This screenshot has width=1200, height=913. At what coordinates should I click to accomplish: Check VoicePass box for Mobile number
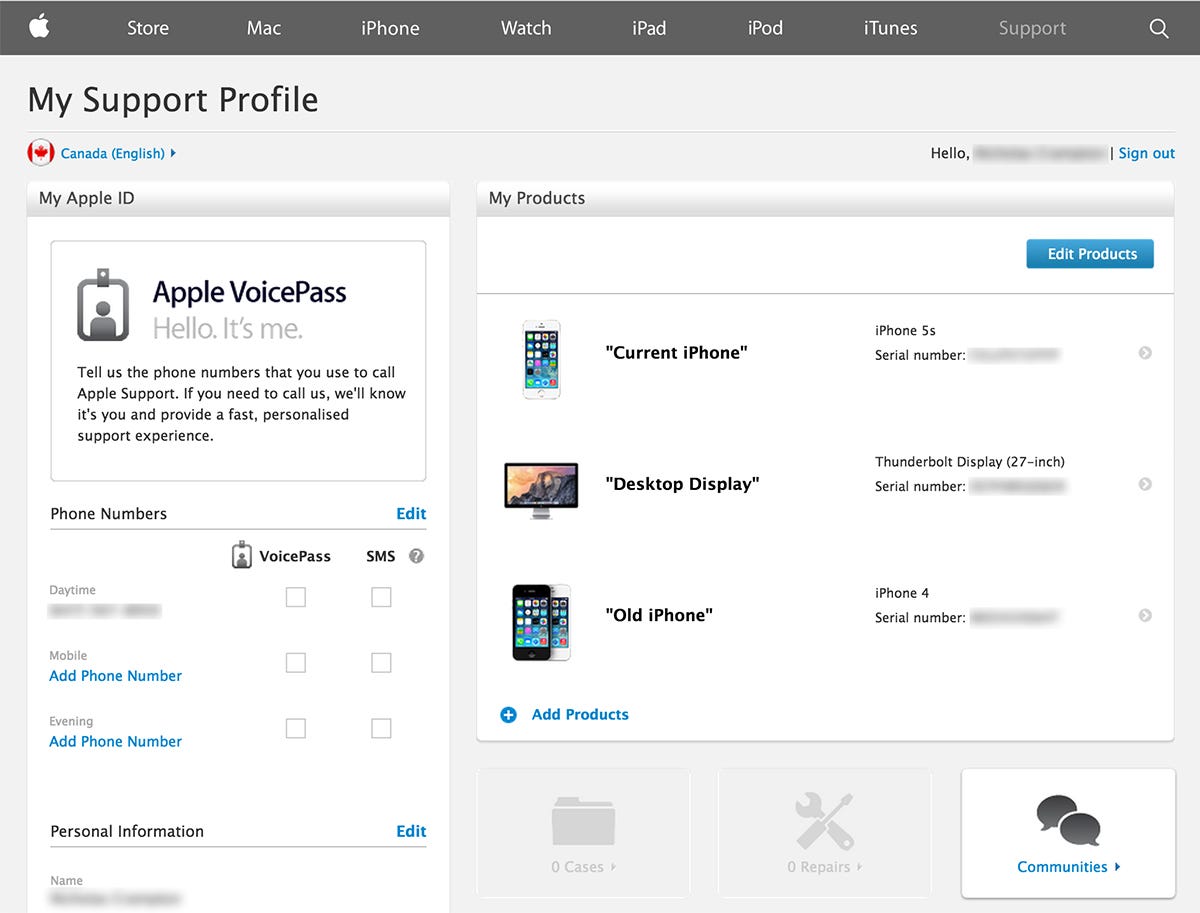pos(296,662)
